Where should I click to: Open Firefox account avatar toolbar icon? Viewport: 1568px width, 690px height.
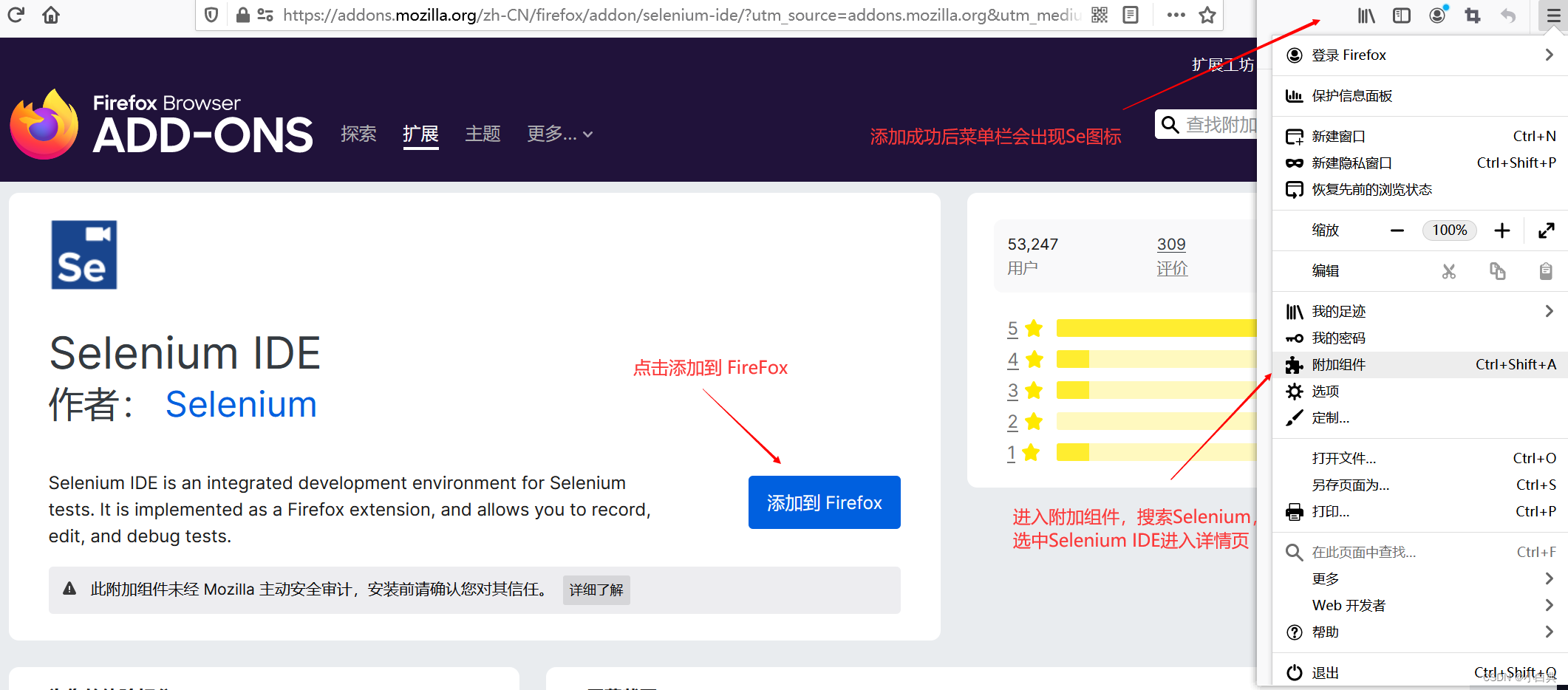[1437, 15]
